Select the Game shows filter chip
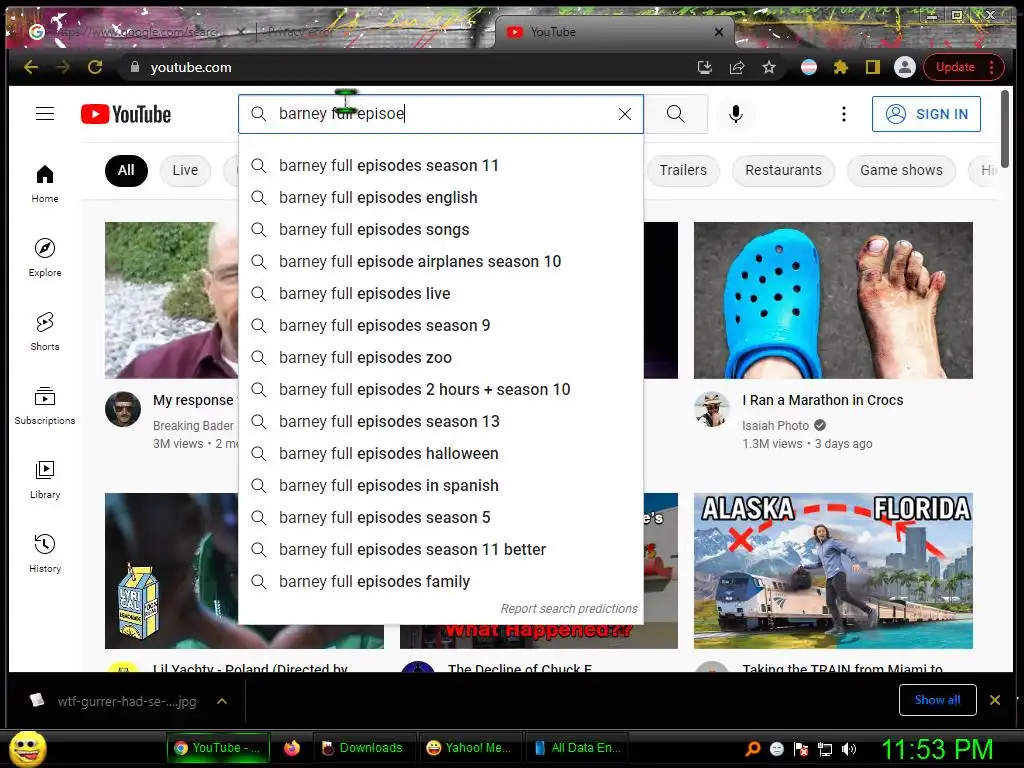The image size is (1024, 768). [901, 170]
